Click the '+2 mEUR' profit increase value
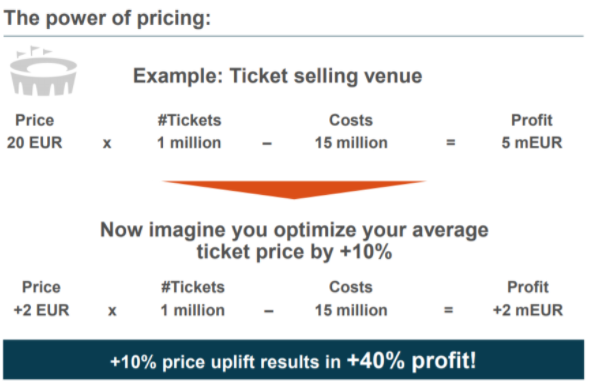 528,310
